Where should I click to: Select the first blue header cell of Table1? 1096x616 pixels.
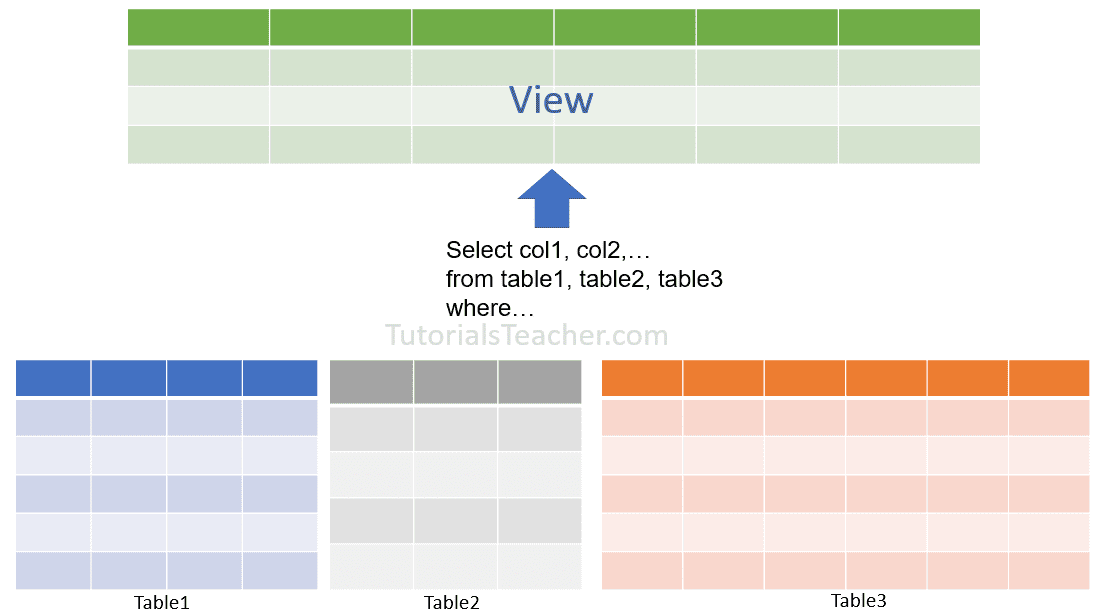pos(53,378)
